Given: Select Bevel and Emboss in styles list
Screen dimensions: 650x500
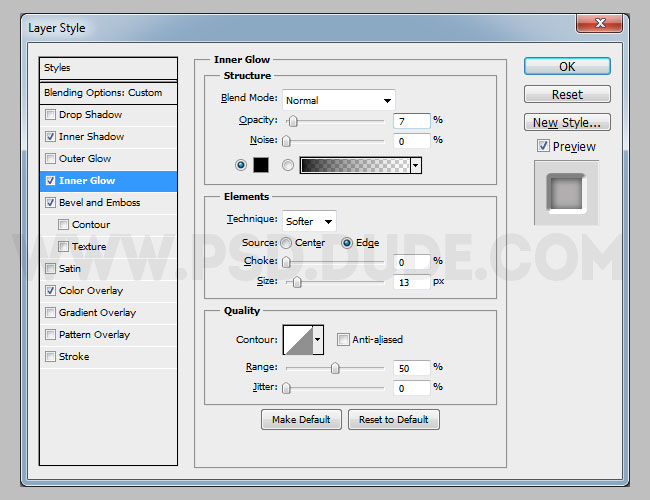Looking at the screenshot, I should pos(100,203).
